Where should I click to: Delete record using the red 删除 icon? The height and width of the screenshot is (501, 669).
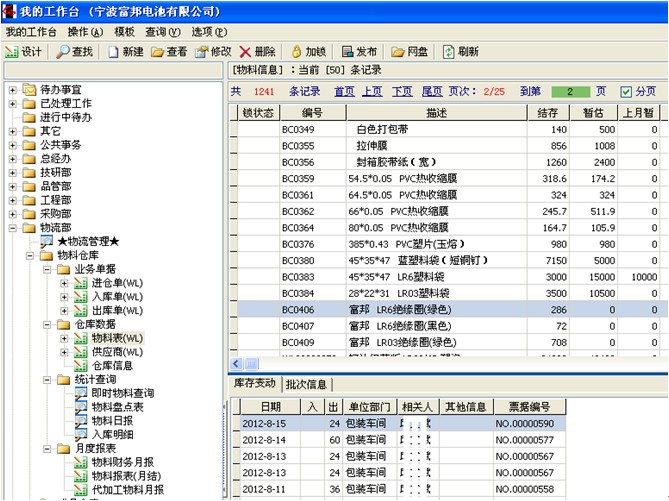click(x=246, y=51)
